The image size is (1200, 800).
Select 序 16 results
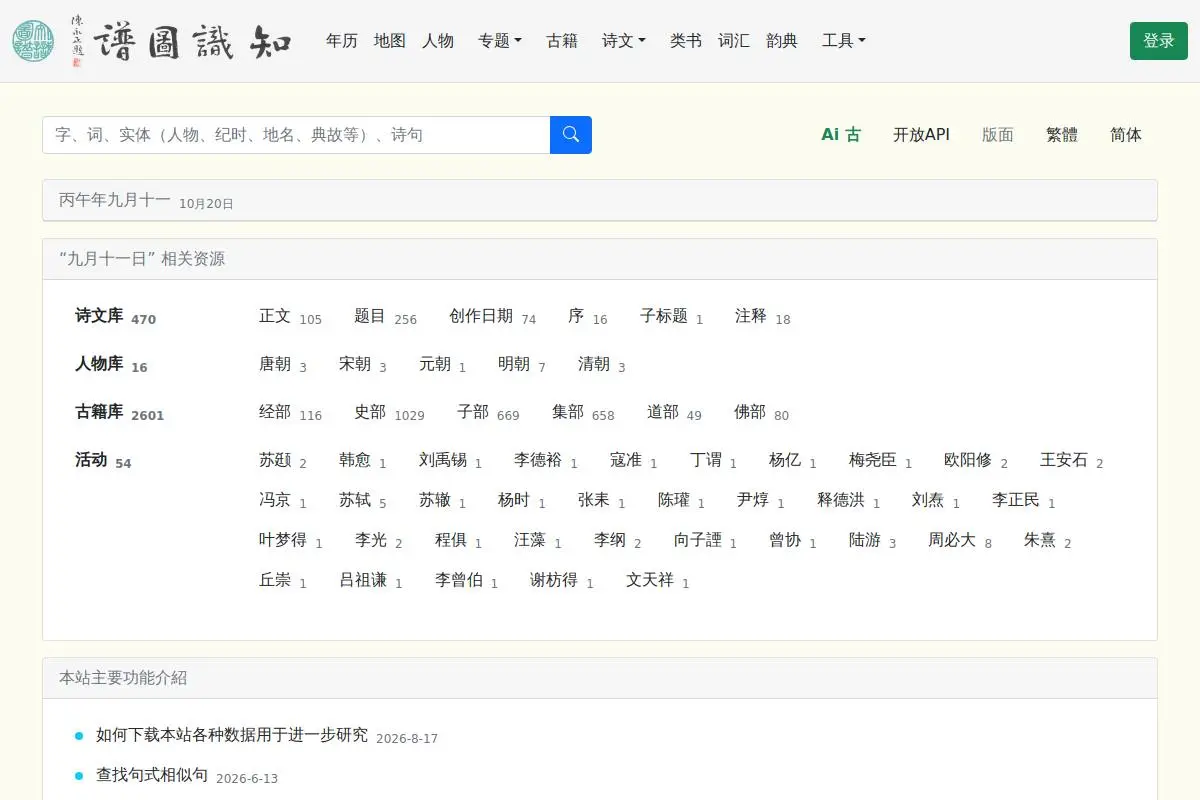point(588,317)
